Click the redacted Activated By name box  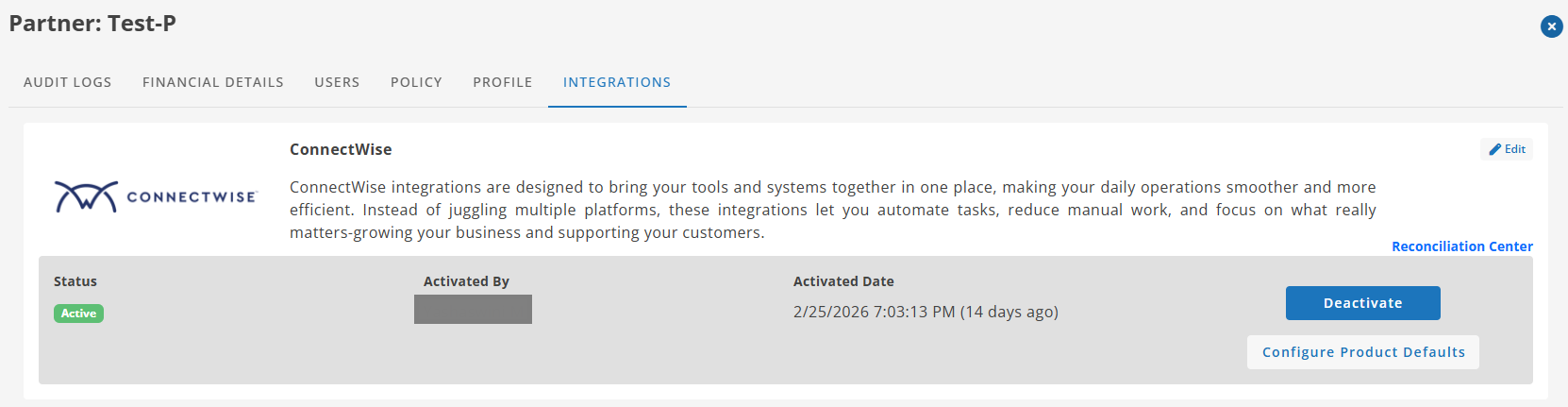(473, 309)
